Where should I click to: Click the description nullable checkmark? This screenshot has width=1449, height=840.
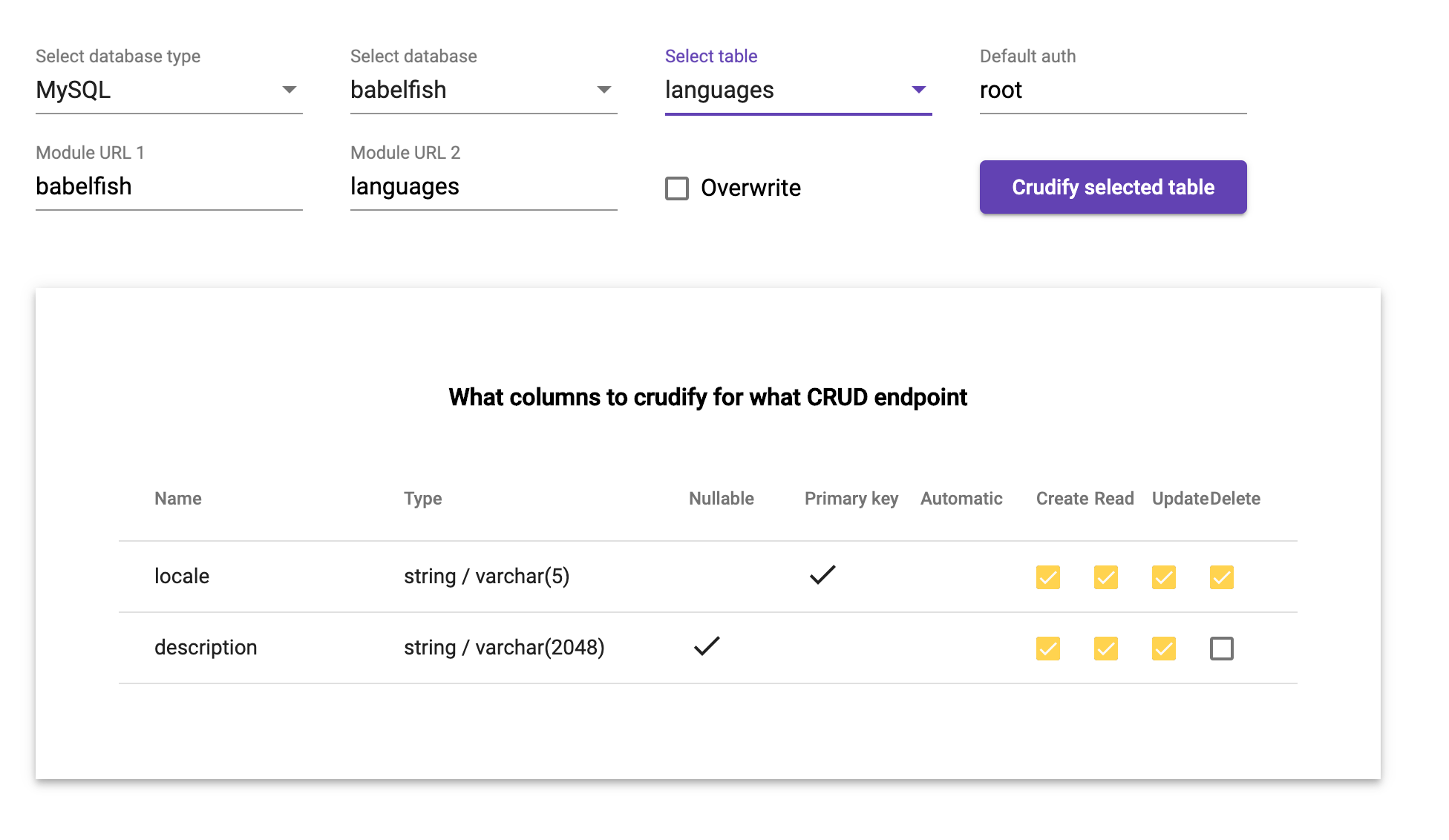pyautogui.click(x=707, y=646)
